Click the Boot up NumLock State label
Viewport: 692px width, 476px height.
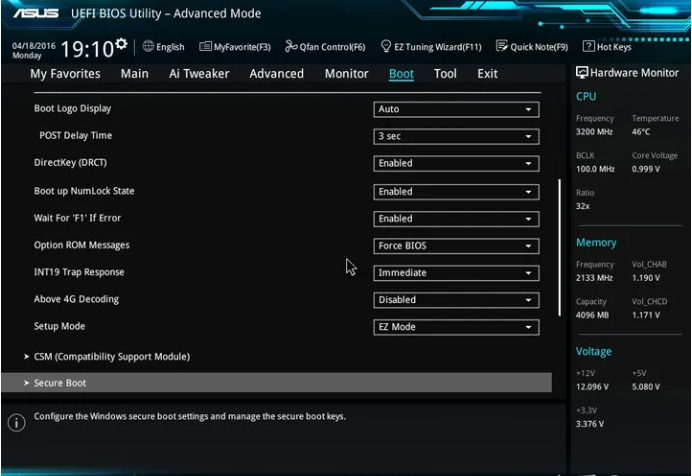coord(84,191)
